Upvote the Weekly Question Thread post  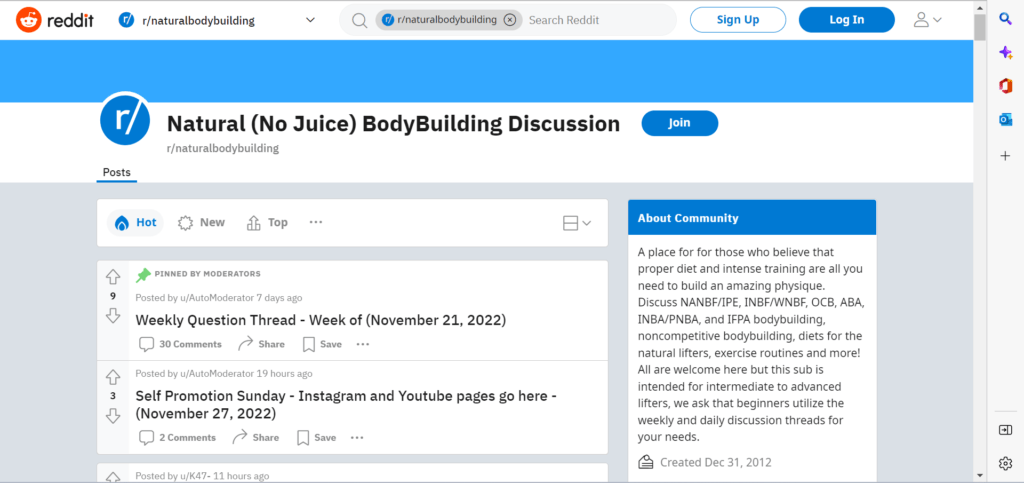[113, 277]
